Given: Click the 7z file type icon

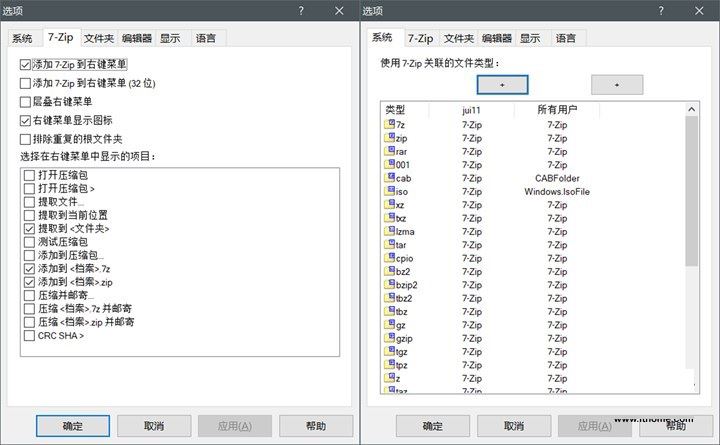Looking at the screenshot, I should [x=389, y=124].
